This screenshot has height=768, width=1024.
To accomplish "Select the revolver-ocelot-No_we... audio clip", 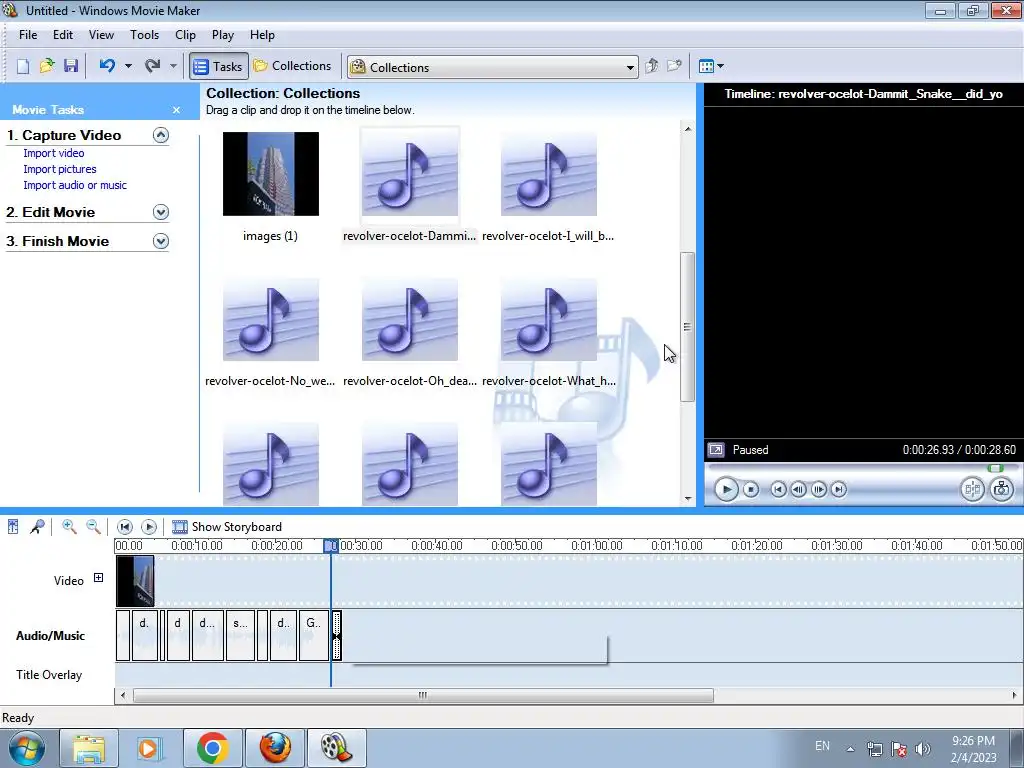I will 271,319.
